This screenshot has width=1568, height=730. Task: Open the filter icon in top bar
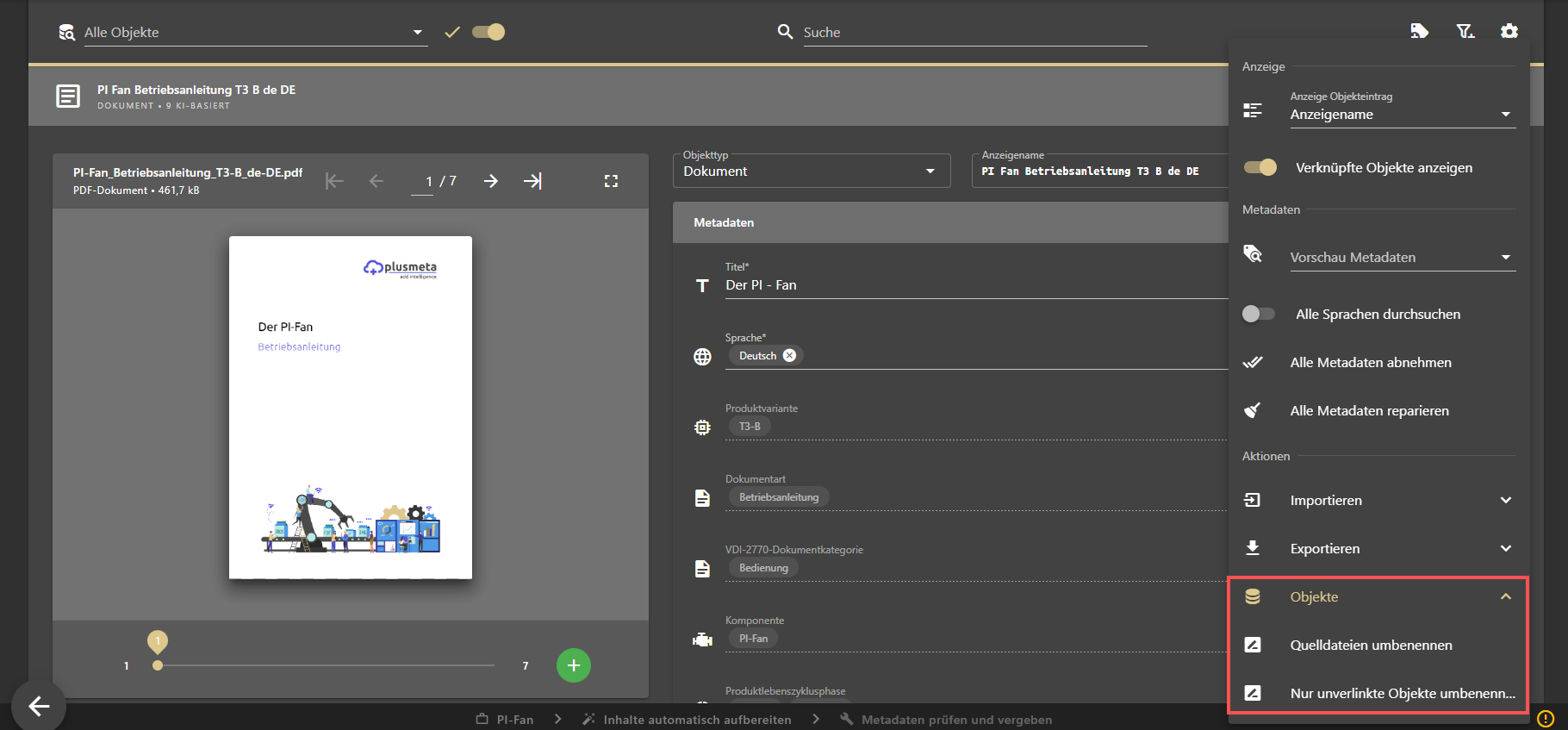(x=1465, y=31)
